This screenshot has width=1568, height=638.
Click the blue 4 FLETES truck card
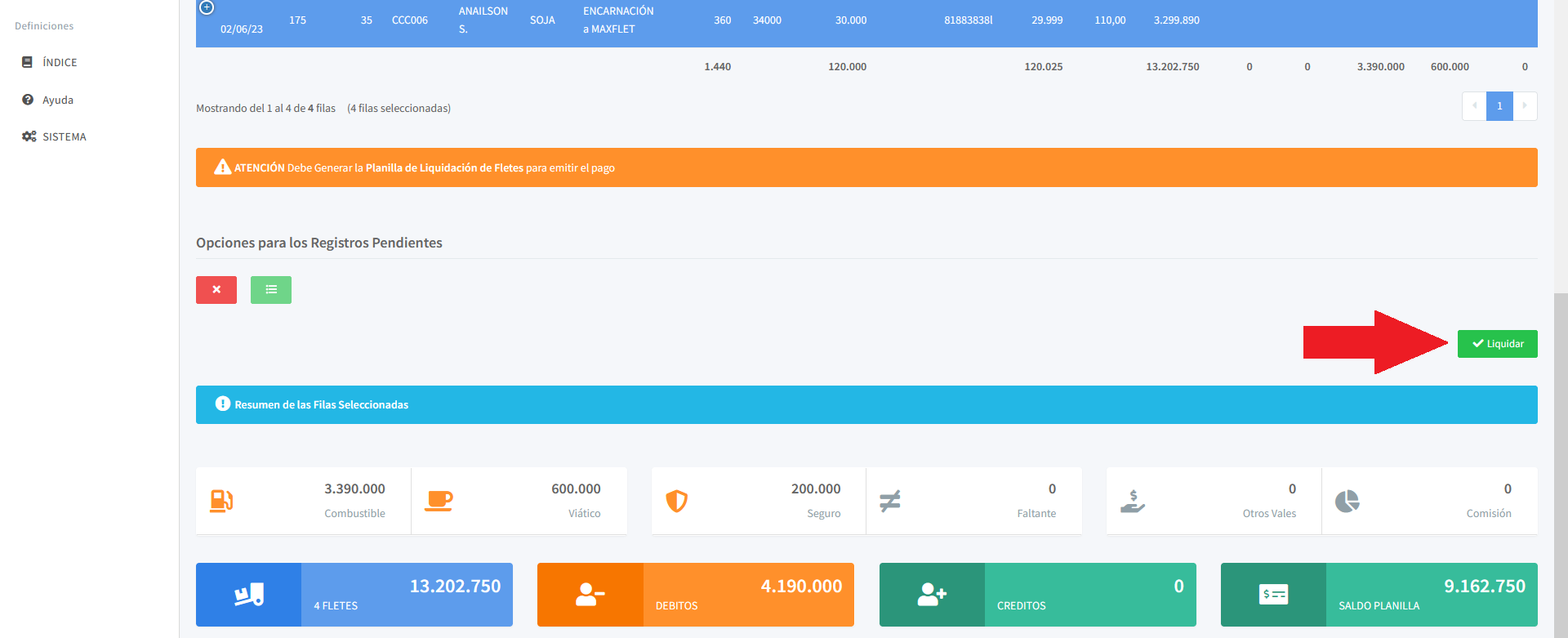tap(354, 595)
